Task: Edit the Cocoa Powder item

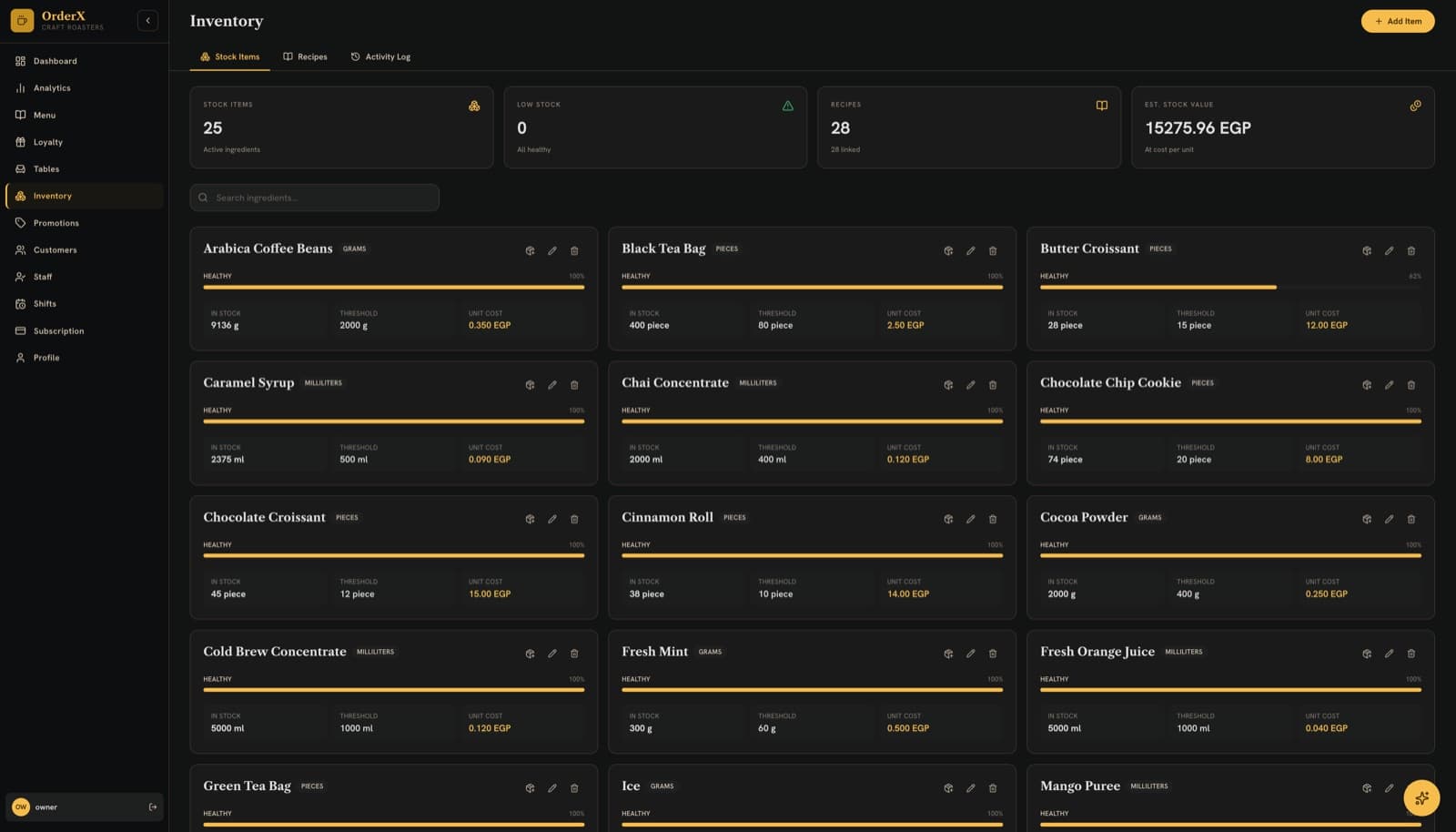Action: 1390,519
